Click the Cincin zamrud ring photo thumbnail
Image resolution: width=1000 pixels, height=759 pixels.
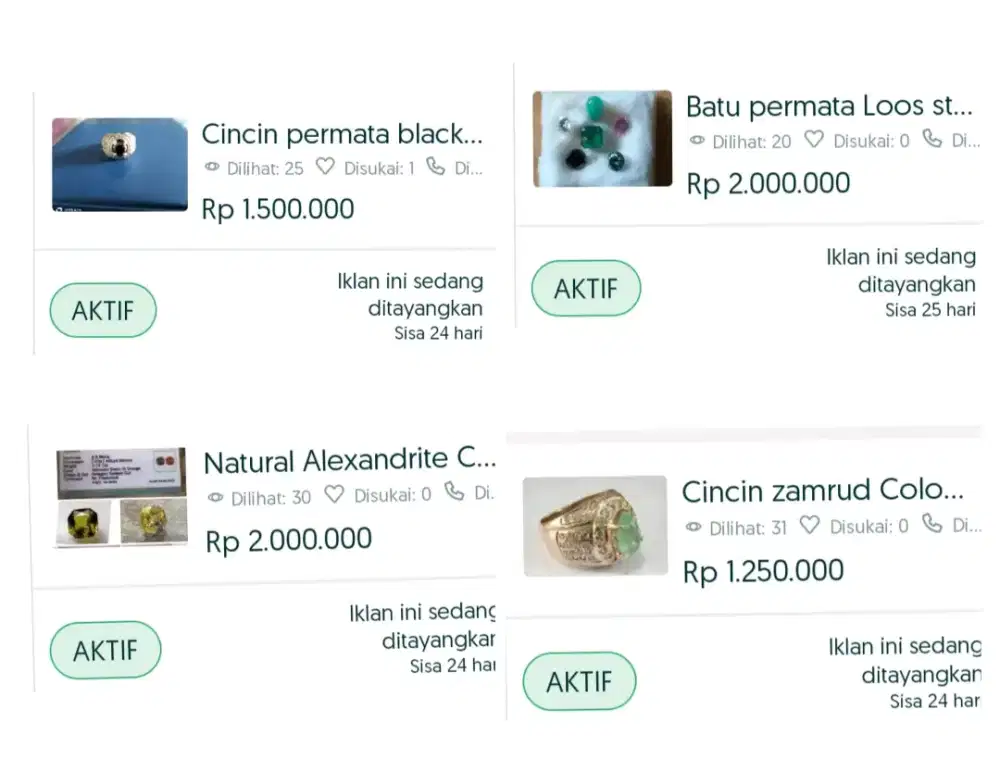click(595, 525)
